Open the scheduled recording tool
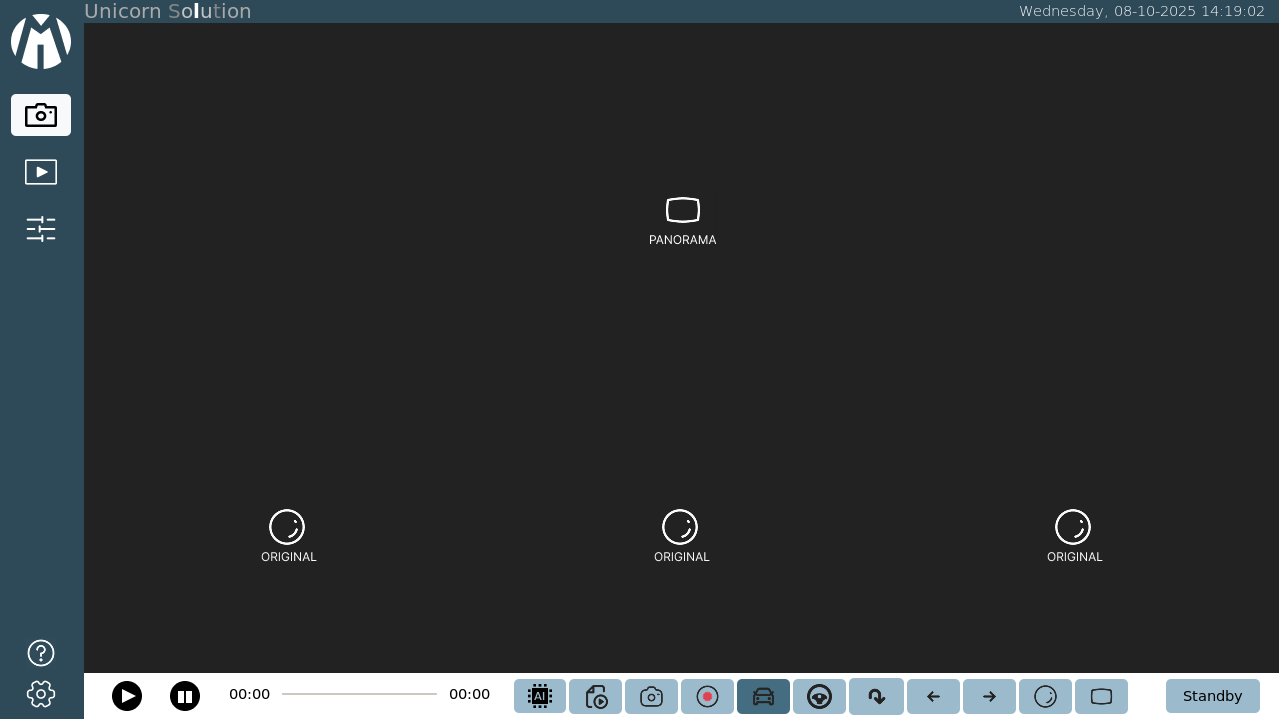 [595, 696]
